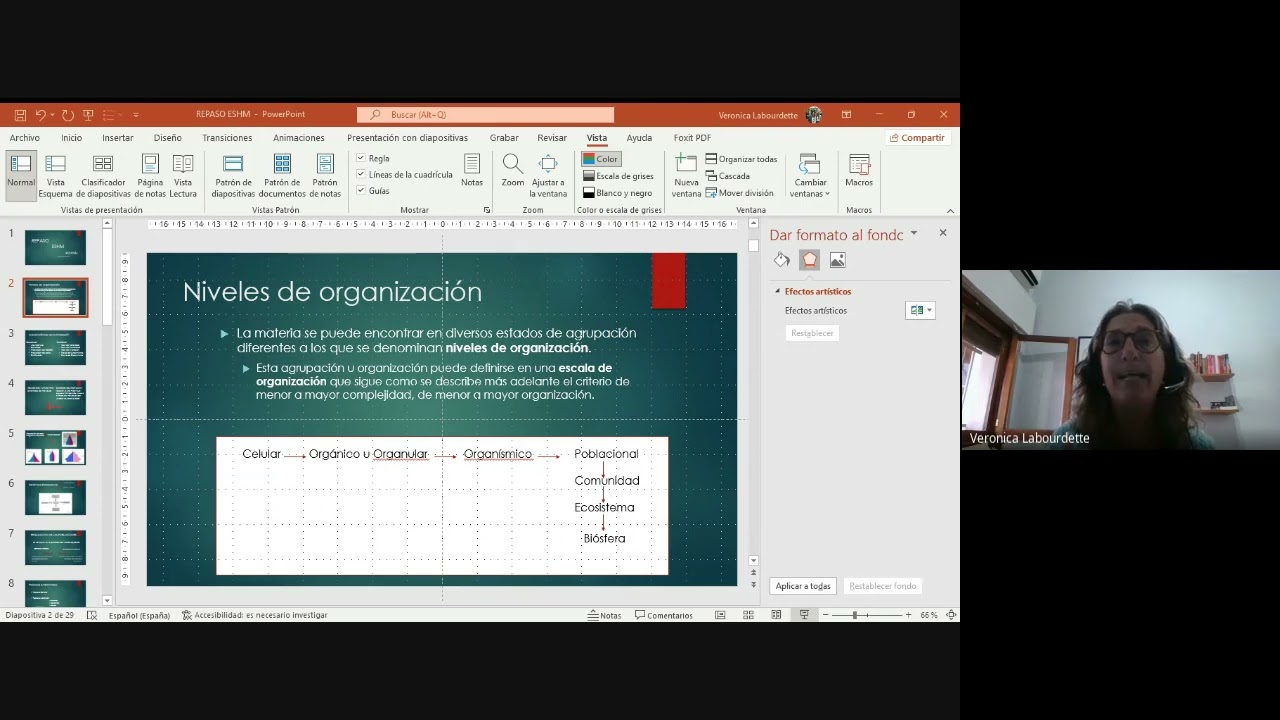Click the status bar zoom slider

coord(865,615)
